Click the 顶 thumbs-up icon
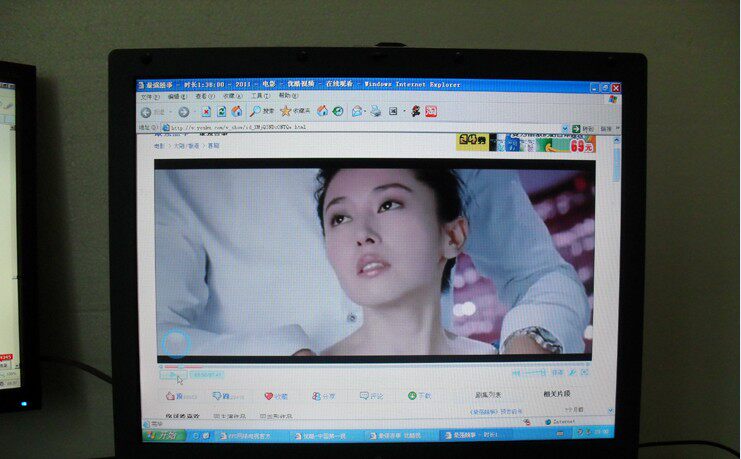The height and width of the screenshot is (459, 741). coord(171,396)
